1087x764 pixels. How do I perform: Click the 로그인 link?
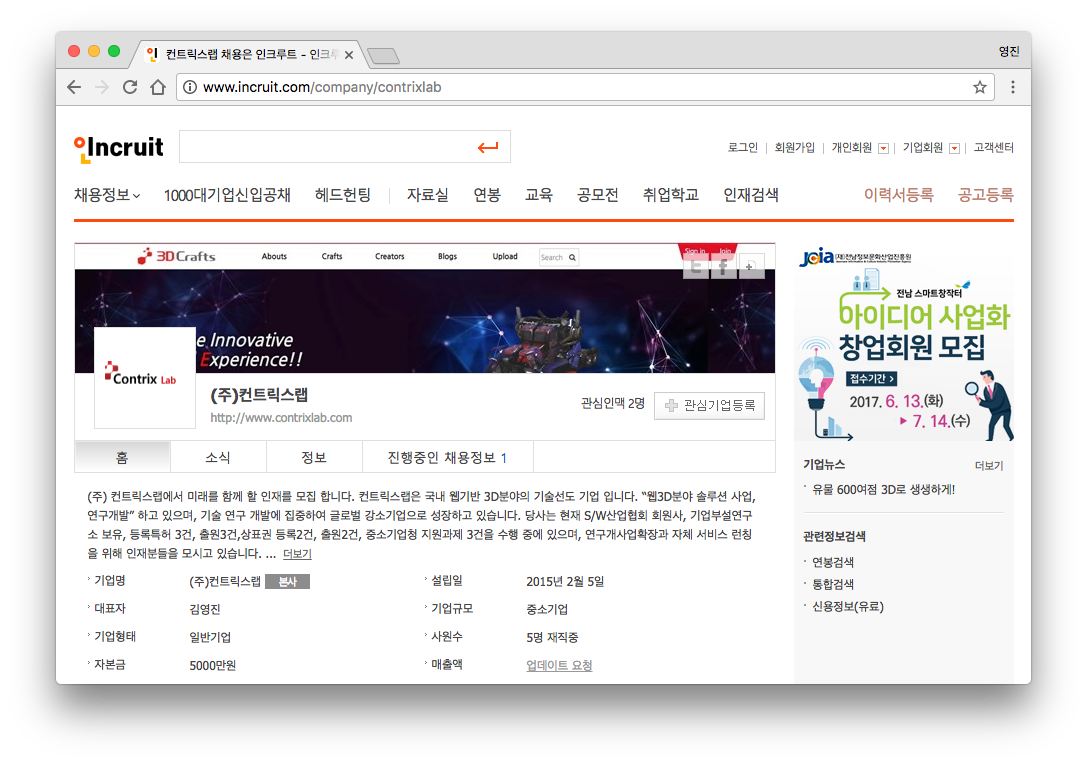point(742,148)
